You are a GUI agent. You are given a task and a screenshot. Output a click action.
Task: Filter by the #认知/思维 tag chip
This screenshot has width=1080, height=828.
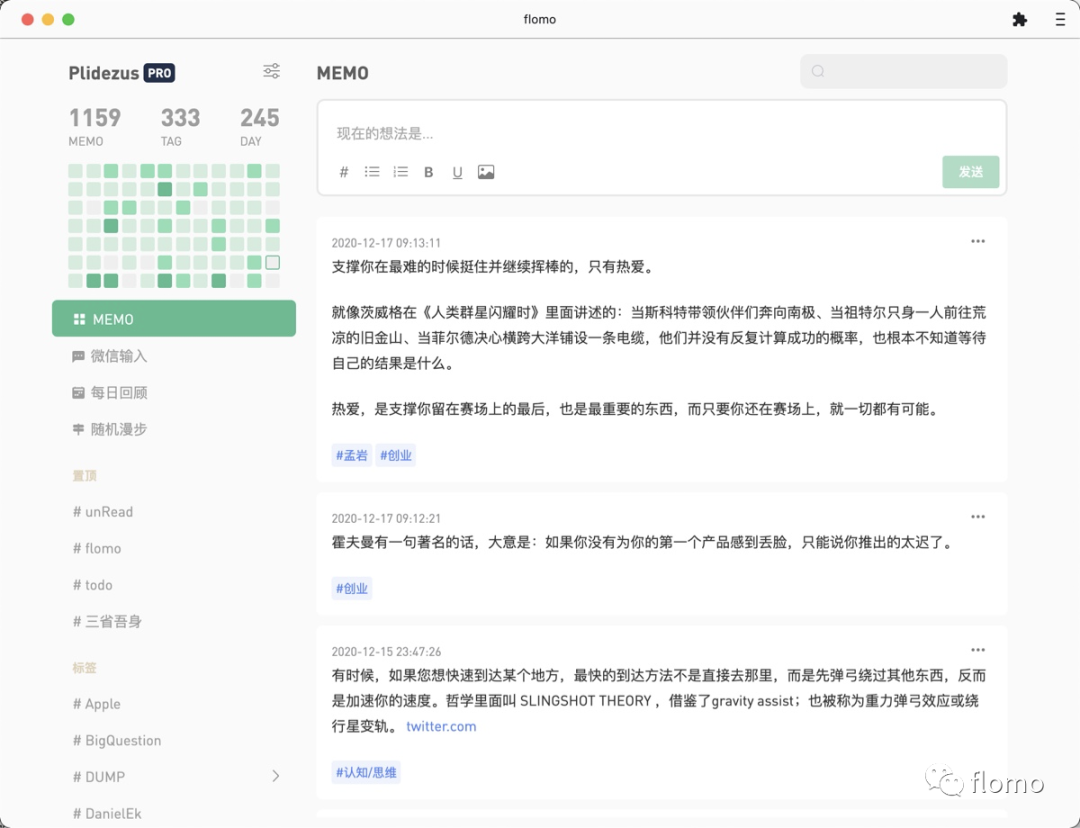(366, 772)
